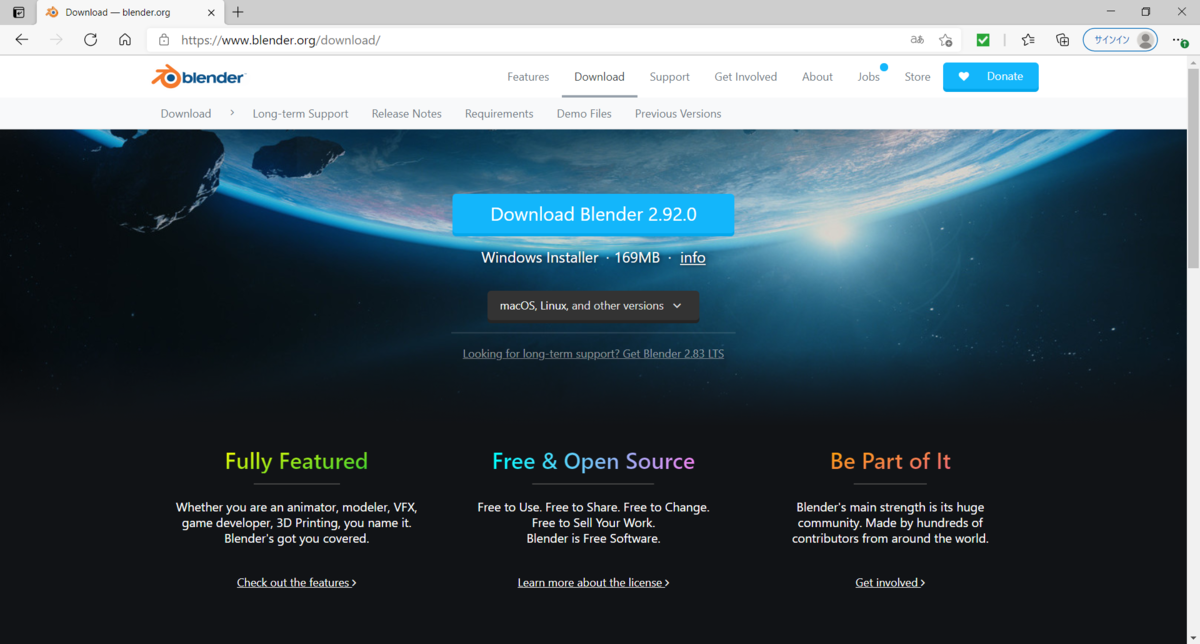This screenshot has height=644, width=1200.
Task: Add this page to favorites star
Action: (946, 40)
